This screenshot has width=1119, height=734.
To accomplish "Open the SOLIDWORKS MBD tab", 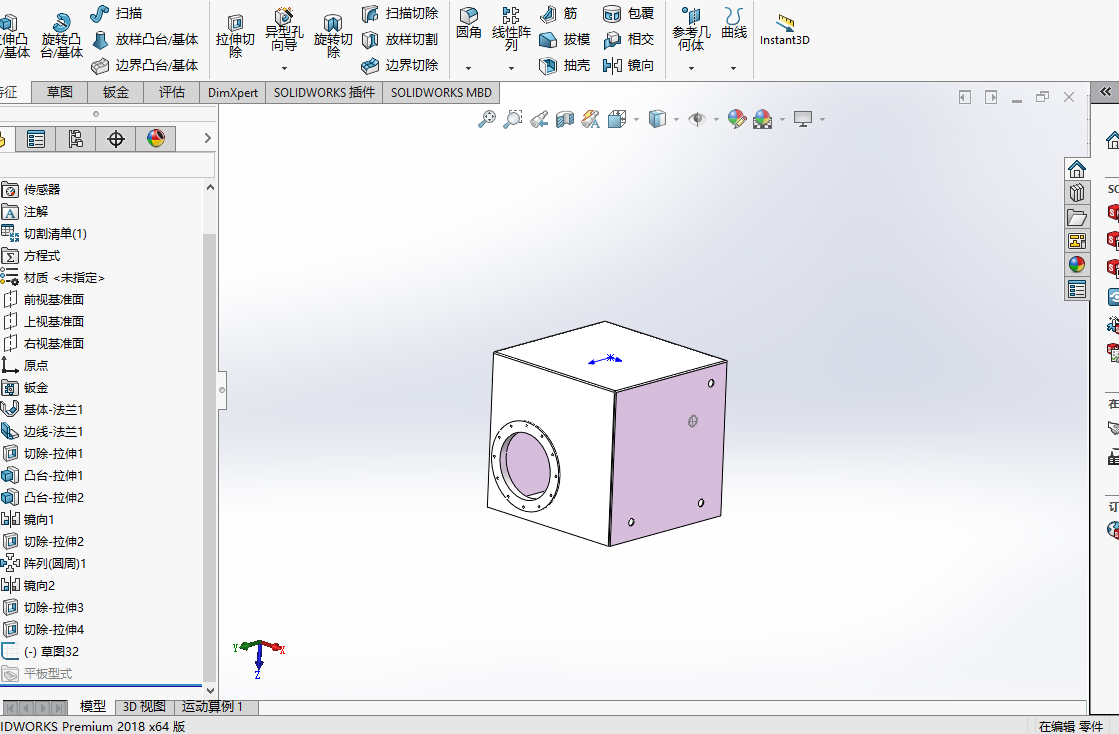I will [x=441, y=93].
